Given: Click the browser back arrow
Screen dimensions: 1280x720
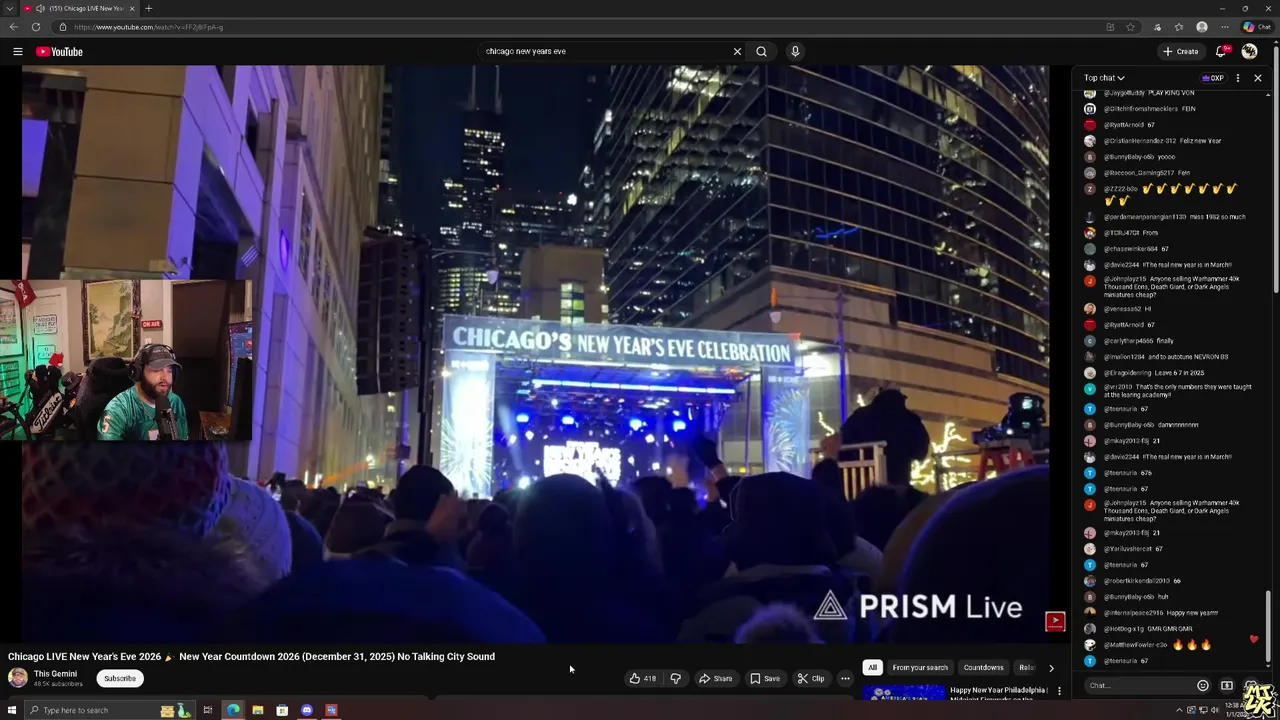Looking at the screenshot, I should pos(12,27).
